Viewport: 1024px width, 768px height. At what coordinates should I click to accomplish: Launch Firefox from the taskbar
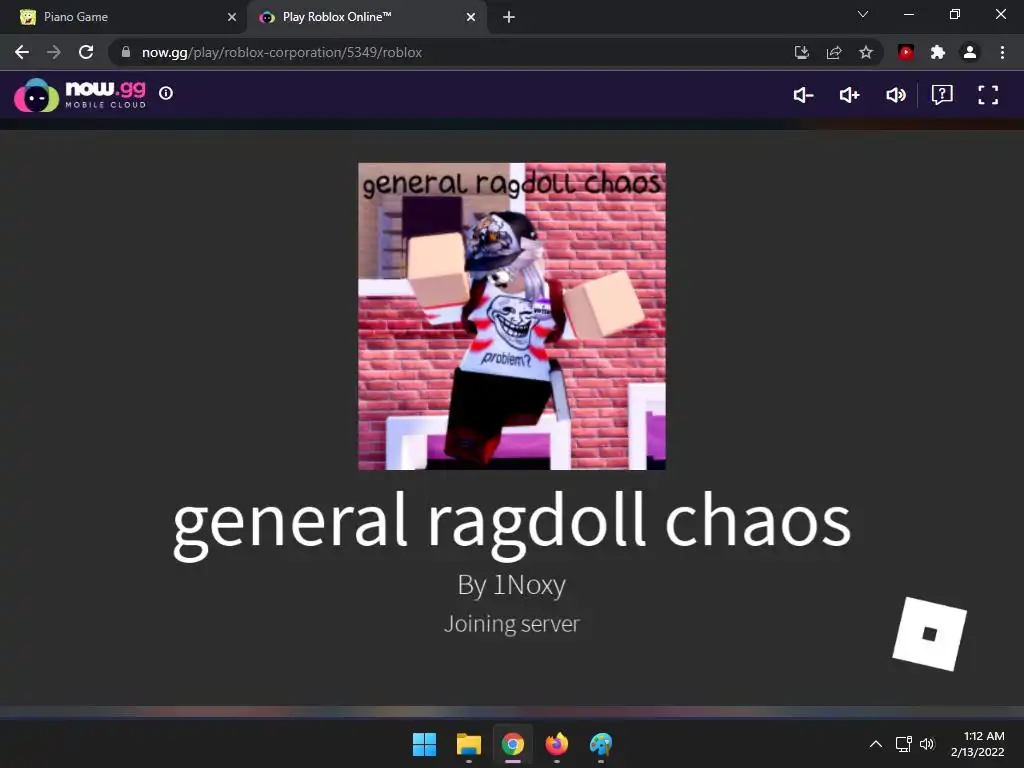557,744
